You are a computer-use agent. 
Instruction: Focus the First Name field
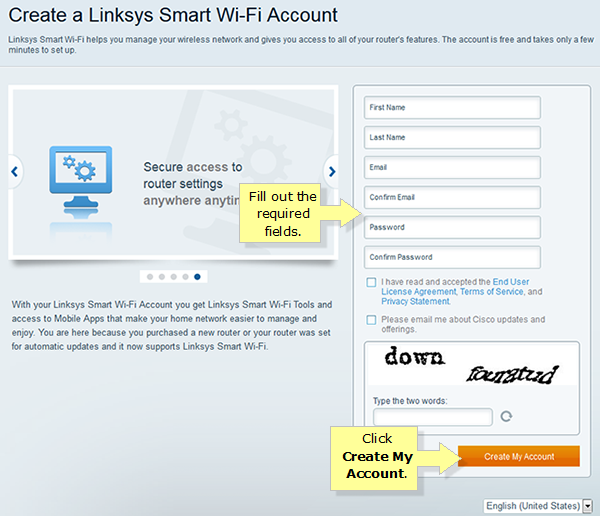(x=452, y=108)
